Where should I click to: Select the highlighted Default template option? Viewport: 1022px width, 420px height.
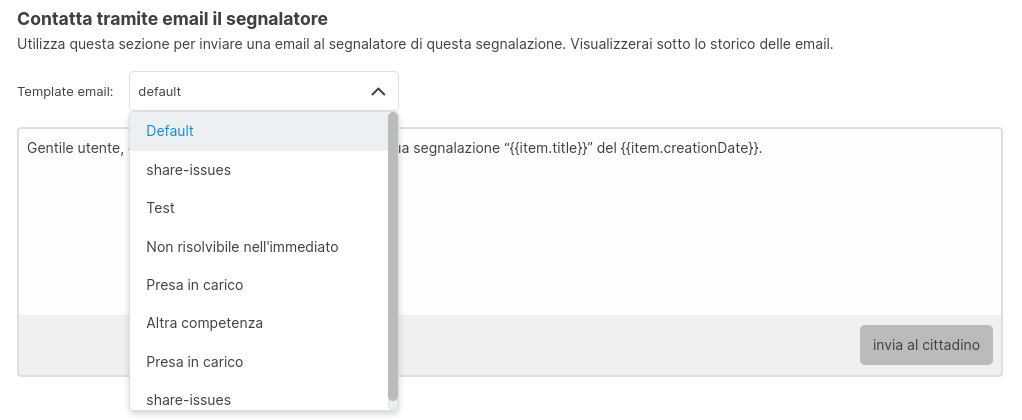(170, 131)
